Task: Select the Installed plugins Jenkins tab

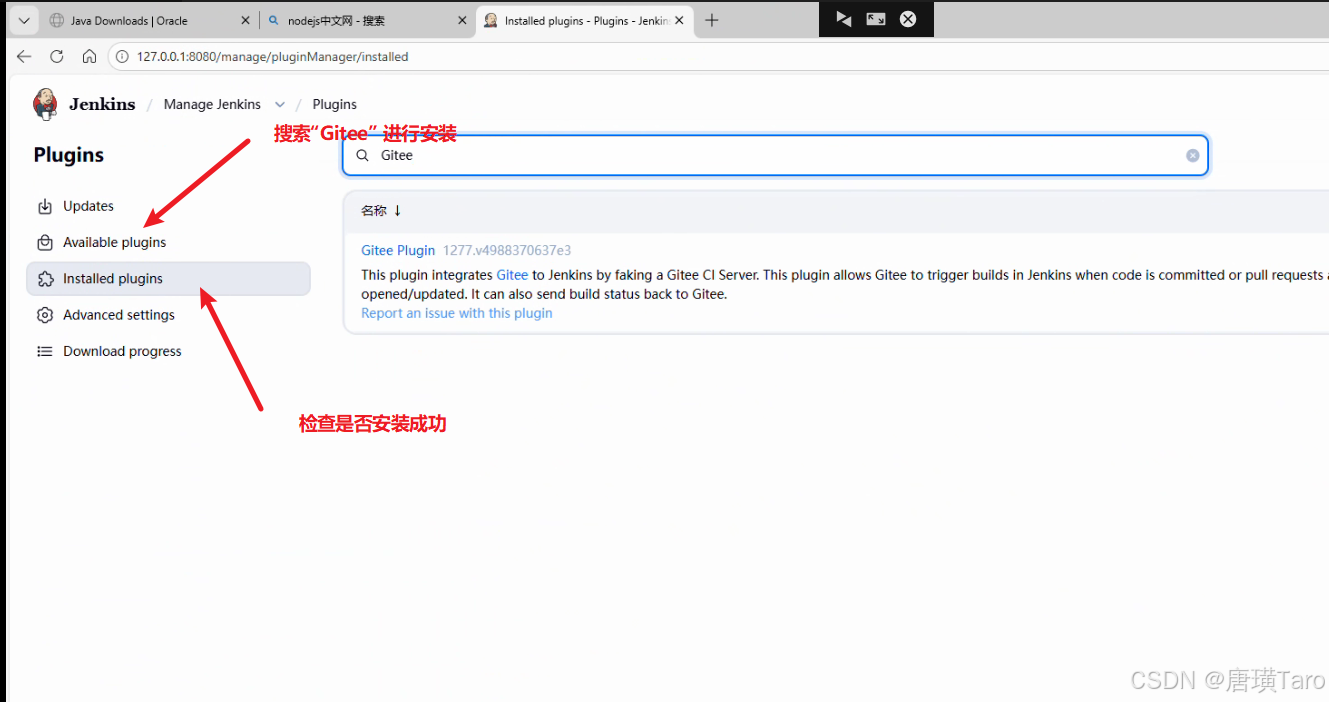Action: click(x=584, y=20)
